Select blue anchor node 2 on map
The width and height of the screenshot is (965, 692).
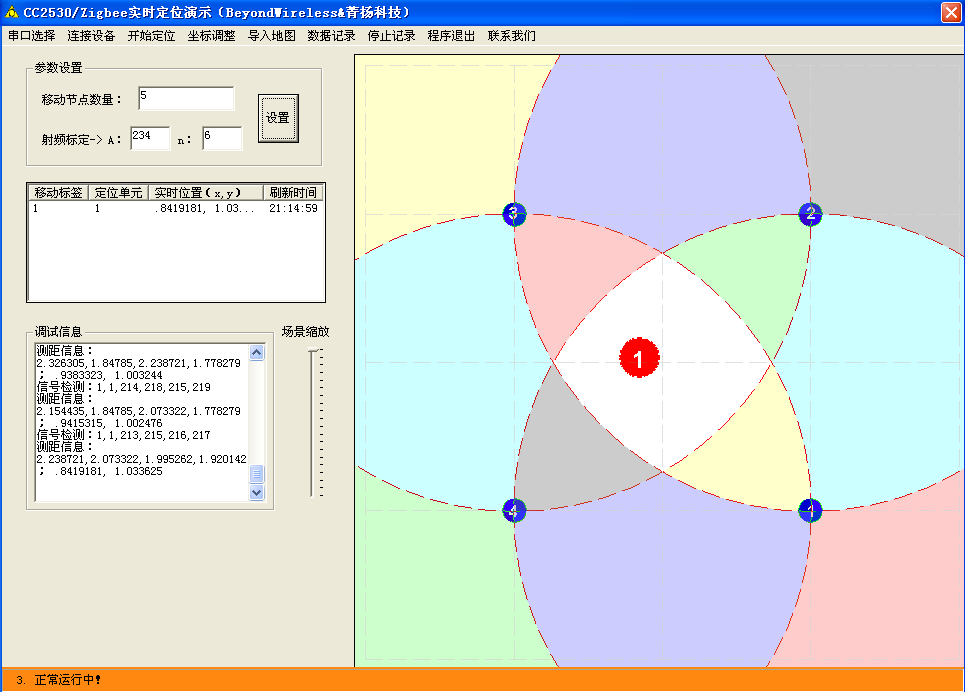[810, 214]
